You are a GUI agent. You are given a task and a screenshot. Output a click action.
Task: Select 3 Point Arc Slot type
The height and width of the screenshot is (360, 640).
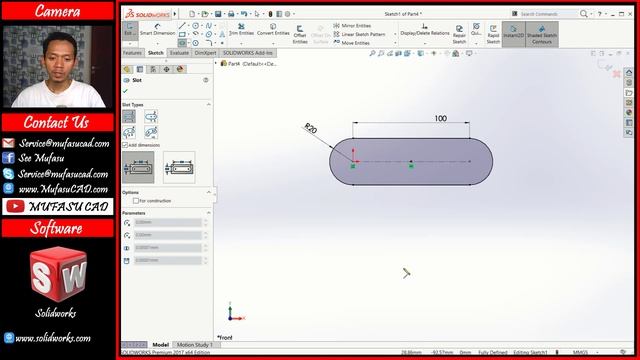click(129, 132)
